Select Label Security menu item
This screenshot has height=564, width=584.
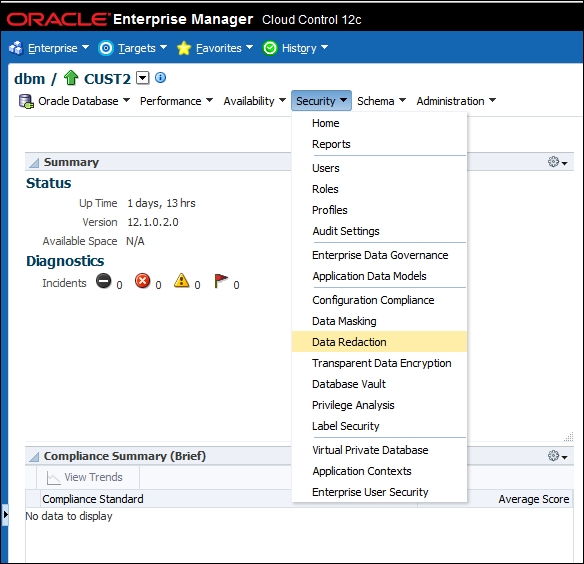[x=380, y=426]
